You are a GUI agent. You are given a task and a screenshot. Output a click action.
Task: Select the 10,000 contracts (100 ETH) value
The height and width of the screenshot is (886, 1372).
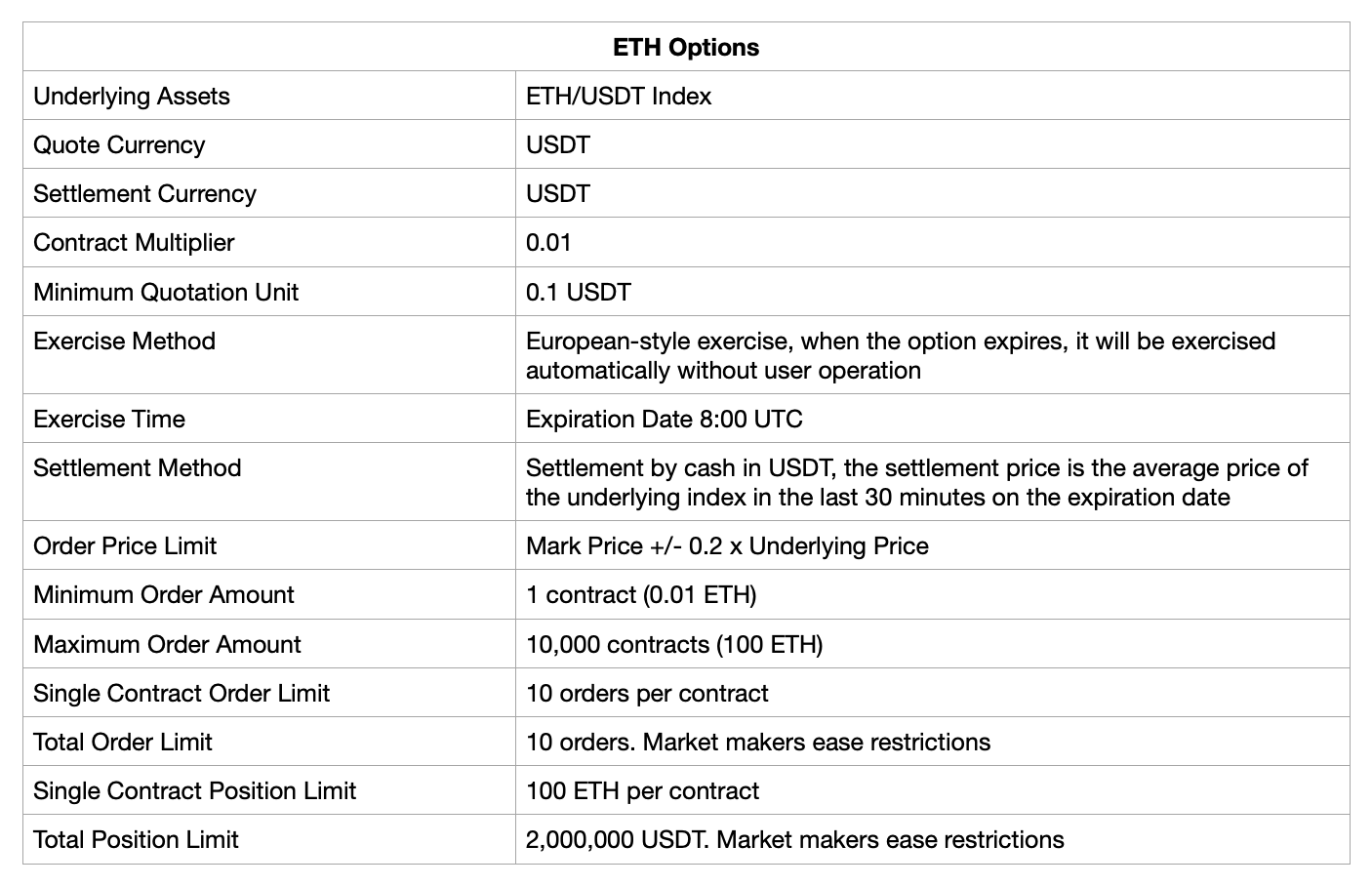coord(673,644)
